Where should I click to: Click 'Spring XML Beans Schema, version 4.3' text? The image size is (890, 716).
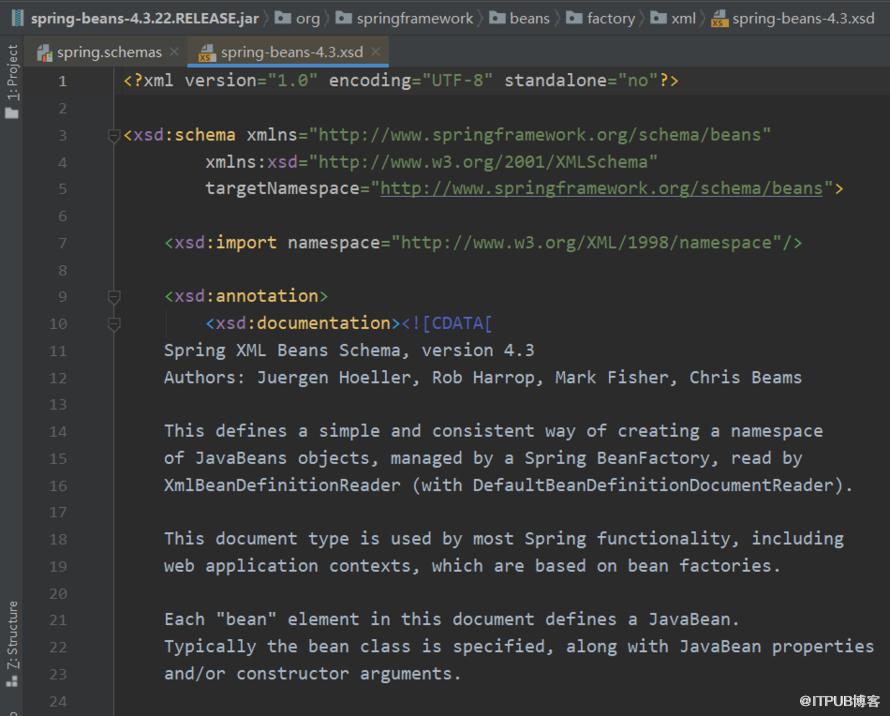[x=349, y=350]
